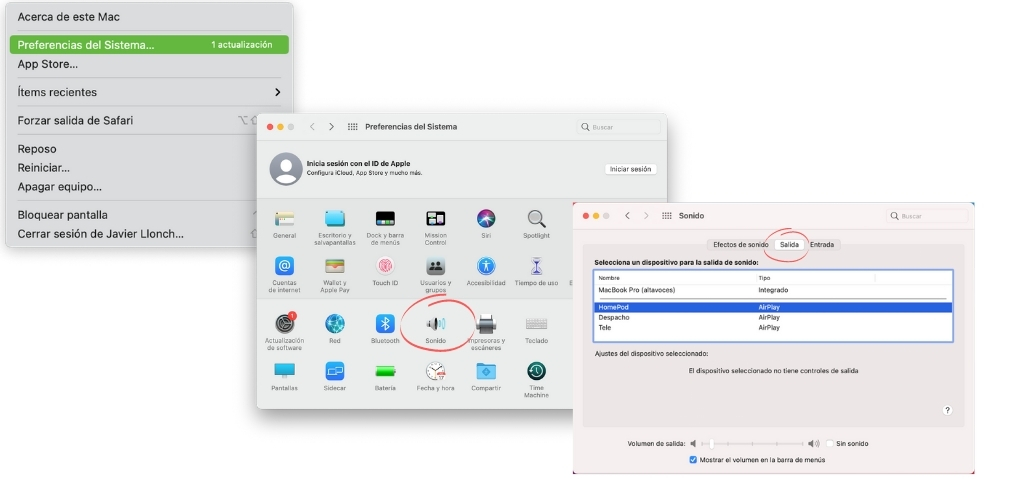Viewport: 1010px width, 479px height.
Task: Open Tiempo de uso pane
Action: (536, 267)
